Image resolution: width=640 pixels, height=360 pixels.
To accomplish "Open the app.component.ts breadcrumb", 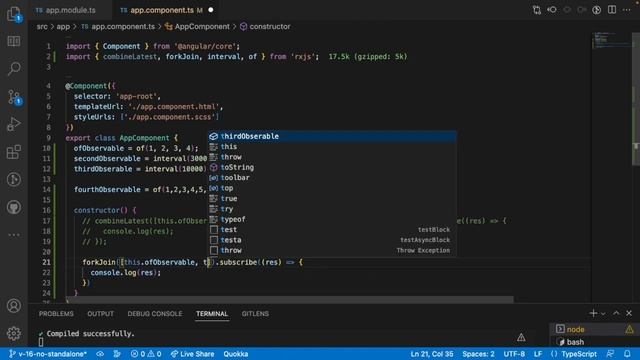I will 118,27.
